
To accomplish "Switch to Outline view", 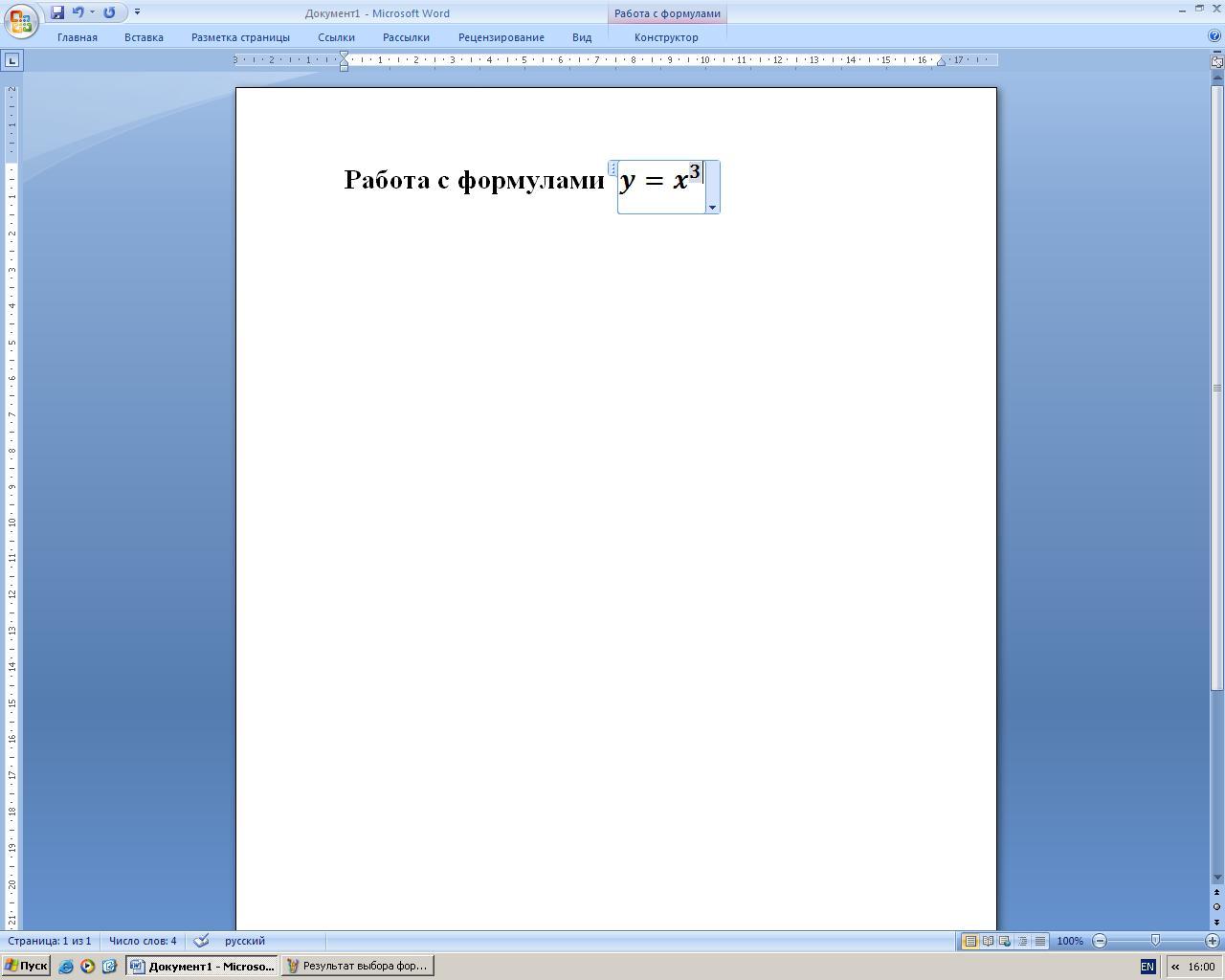I will pyautogui.click(x=1022, y=941).
